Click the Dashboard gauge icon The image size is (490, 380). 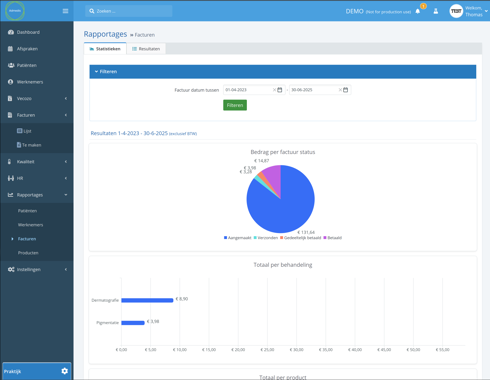11,32
